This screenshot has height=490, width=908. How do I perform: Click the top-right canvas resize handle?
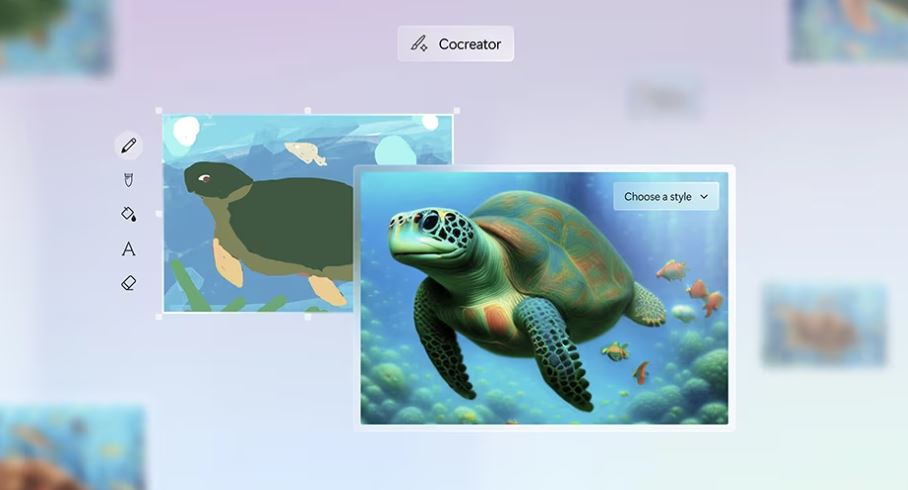point(457,111)
